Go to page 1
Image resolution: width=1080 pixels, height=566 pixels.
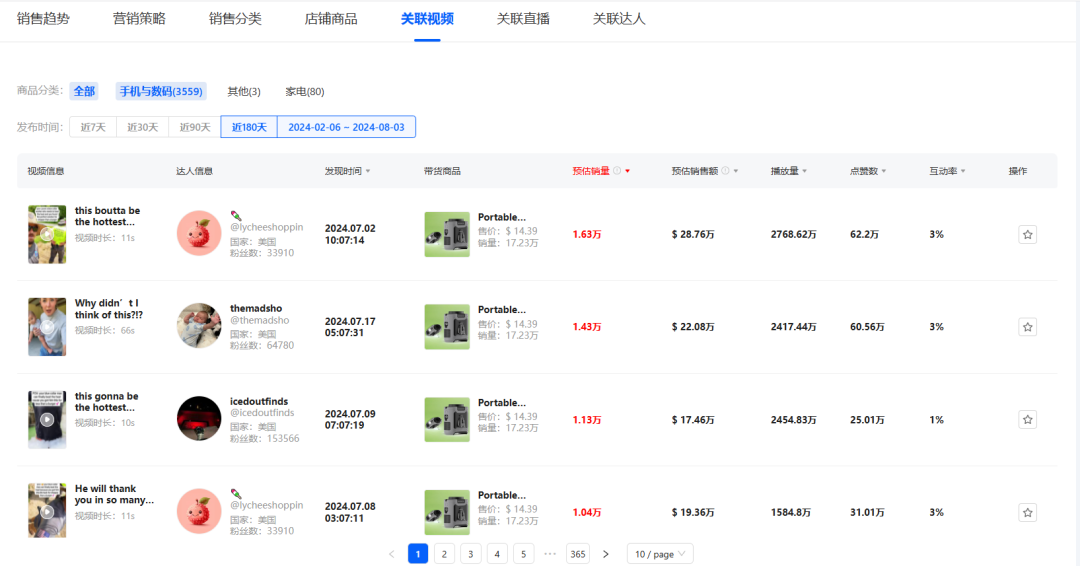coord(417,554)
